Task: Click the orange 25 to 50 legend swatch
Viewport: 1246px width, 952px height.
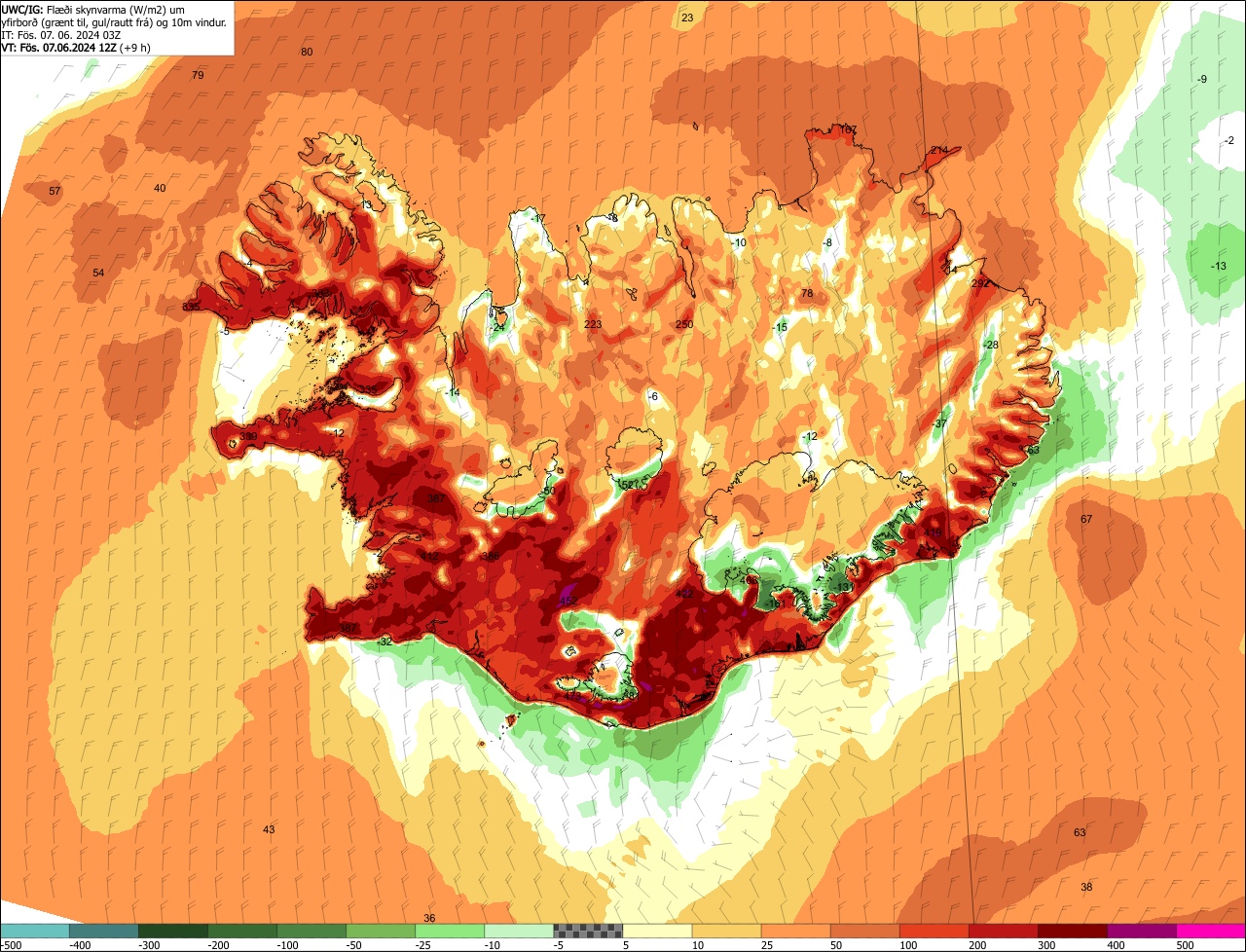Action: (x=795, y=931)
